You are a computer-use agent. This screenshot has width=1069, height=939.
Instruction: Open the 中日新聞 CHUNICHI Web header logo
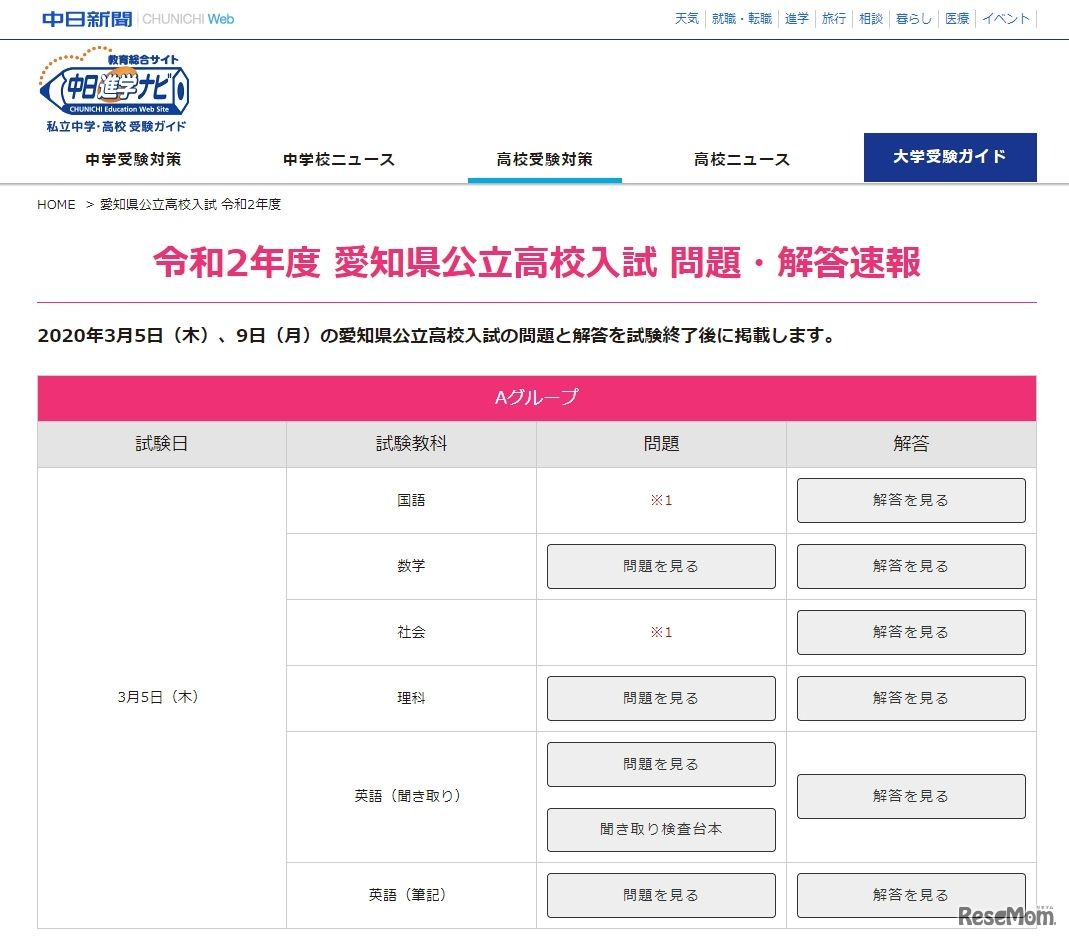coord(138,19)
